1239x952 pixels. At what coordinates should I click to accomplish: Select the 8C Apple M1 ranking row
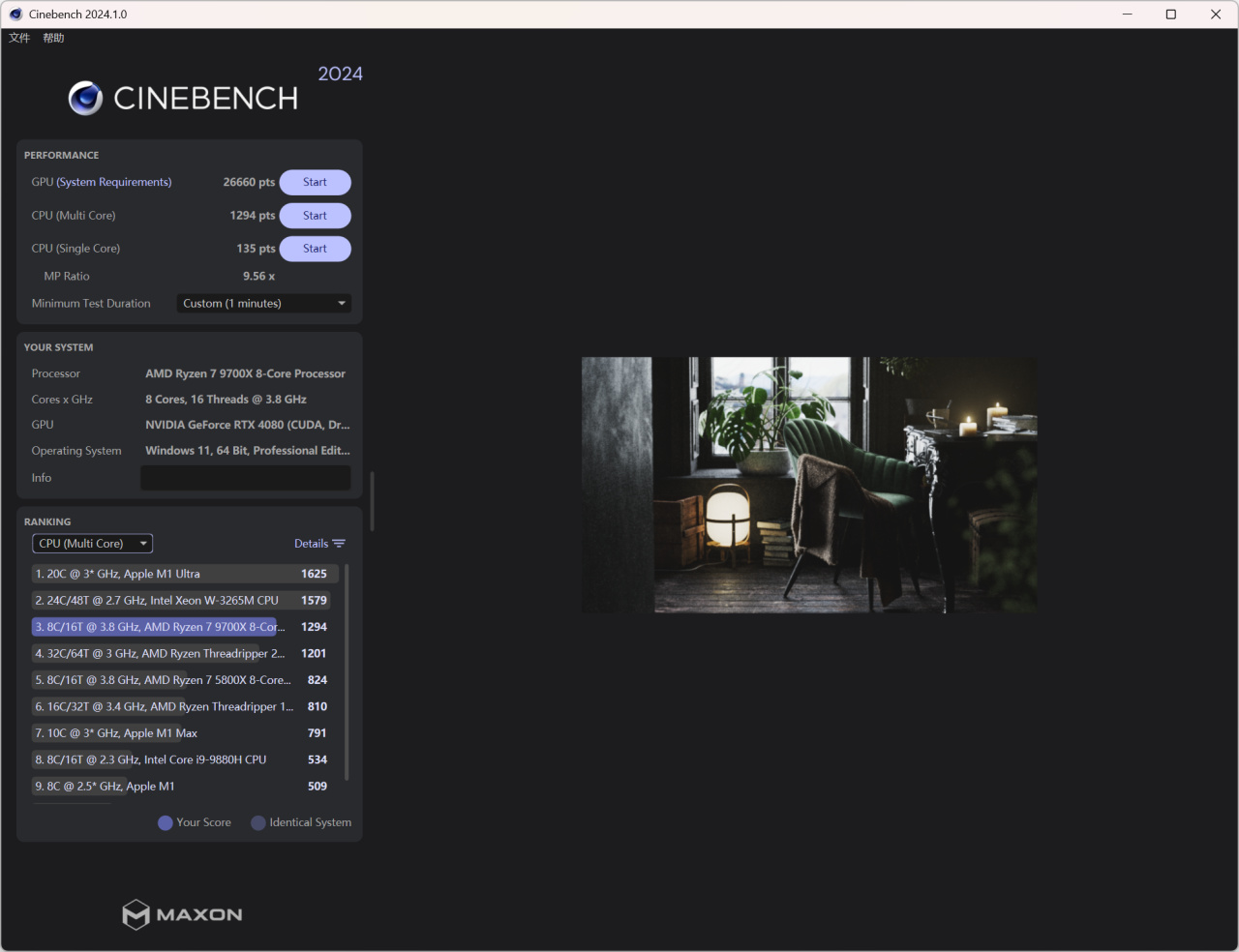pos(185,787)
